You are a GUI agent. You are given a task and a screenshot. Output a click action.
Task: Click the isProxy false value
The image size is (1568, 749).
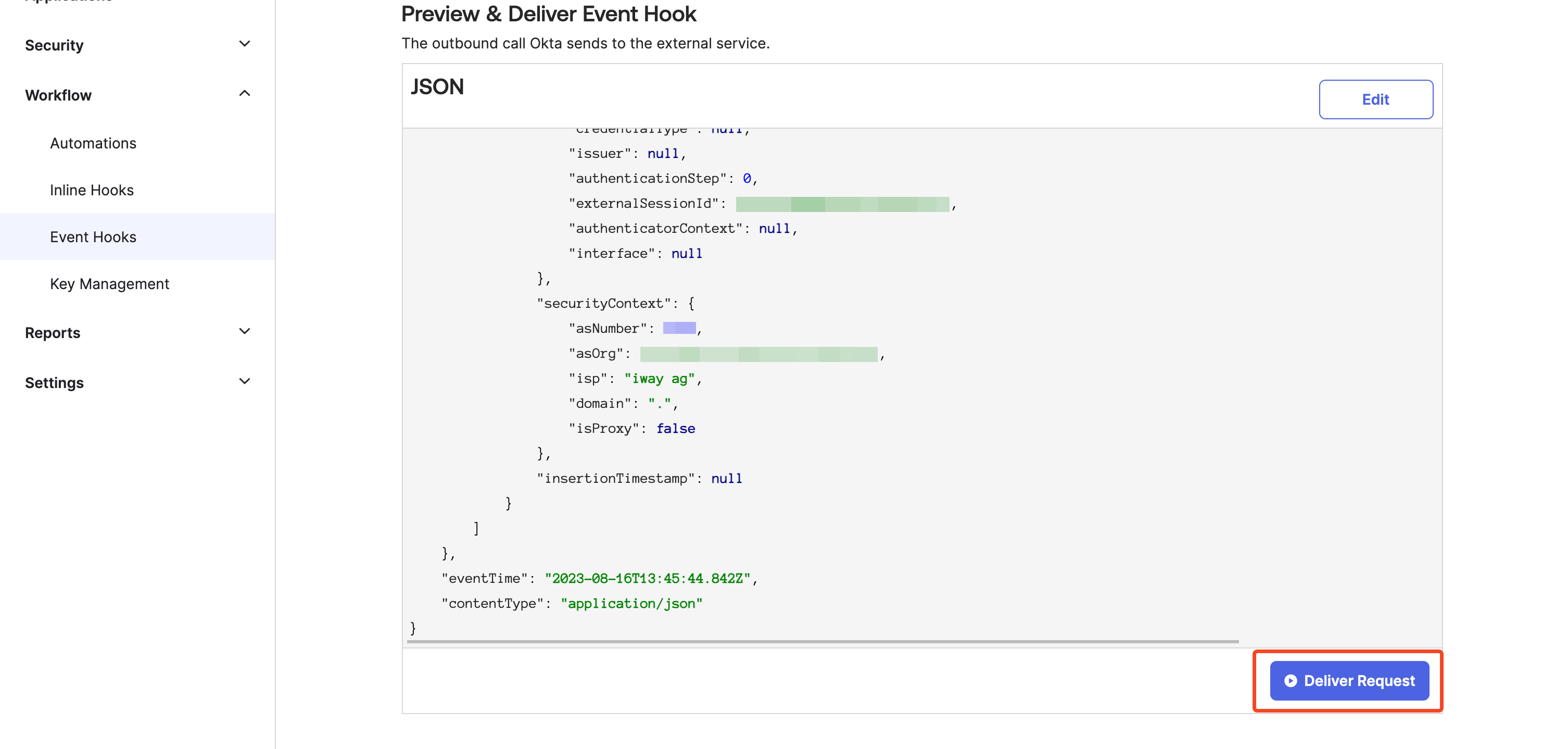click(675, 428)
